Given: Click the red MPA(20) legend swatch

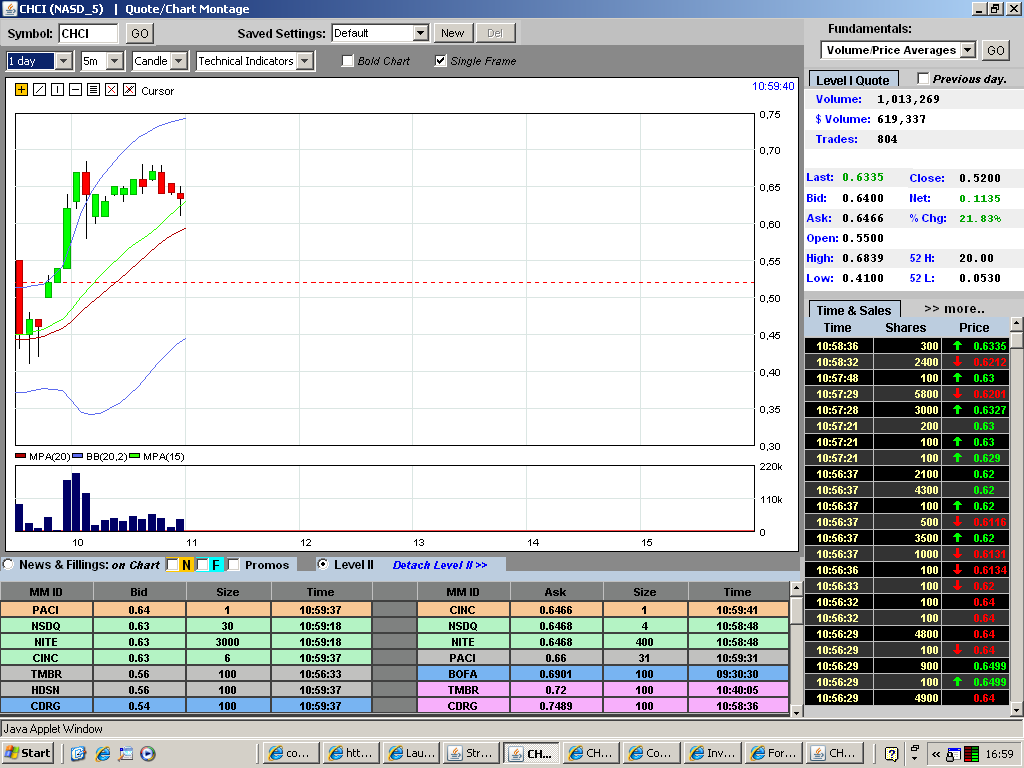Looking at the screenshot, I should click(21, 456).
